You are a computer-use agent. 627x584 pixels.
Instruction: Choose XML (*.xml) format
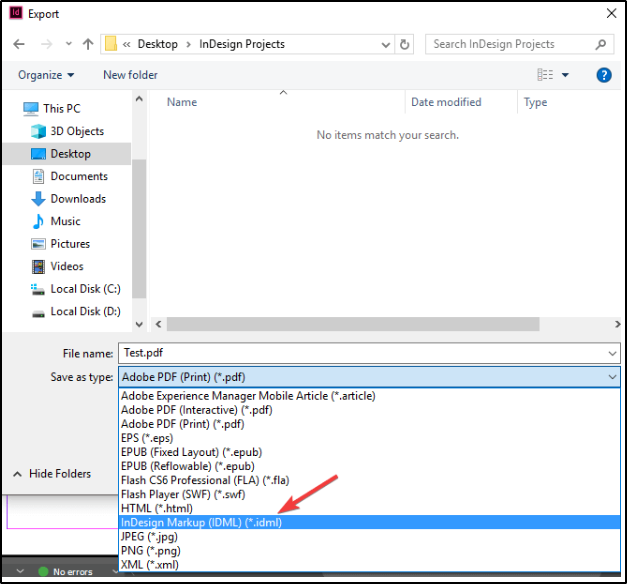pos(370,565)
